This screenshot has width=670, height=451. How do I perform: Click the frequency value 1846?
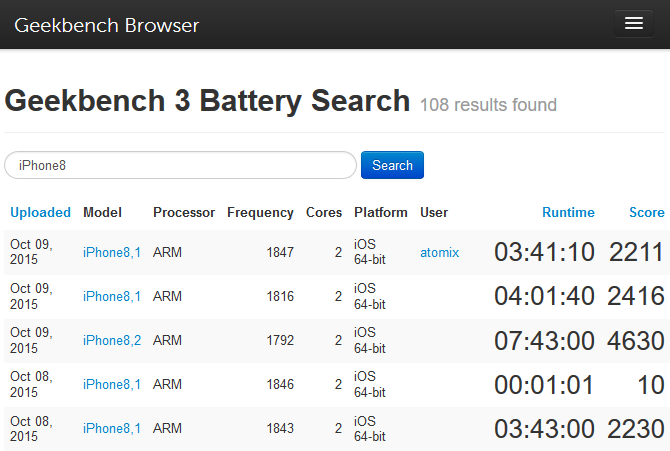pyautogui.click(x=280, y=384)
